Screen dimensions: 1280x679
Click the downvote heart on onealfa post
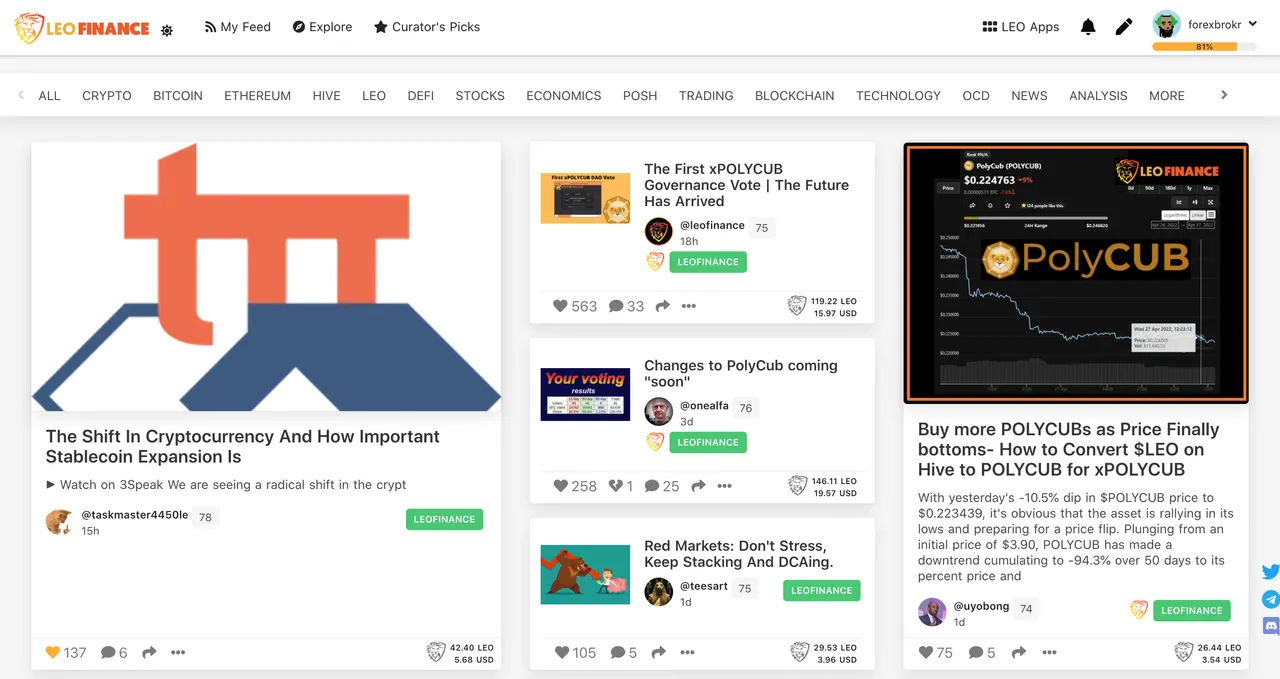tap(616, 486)
